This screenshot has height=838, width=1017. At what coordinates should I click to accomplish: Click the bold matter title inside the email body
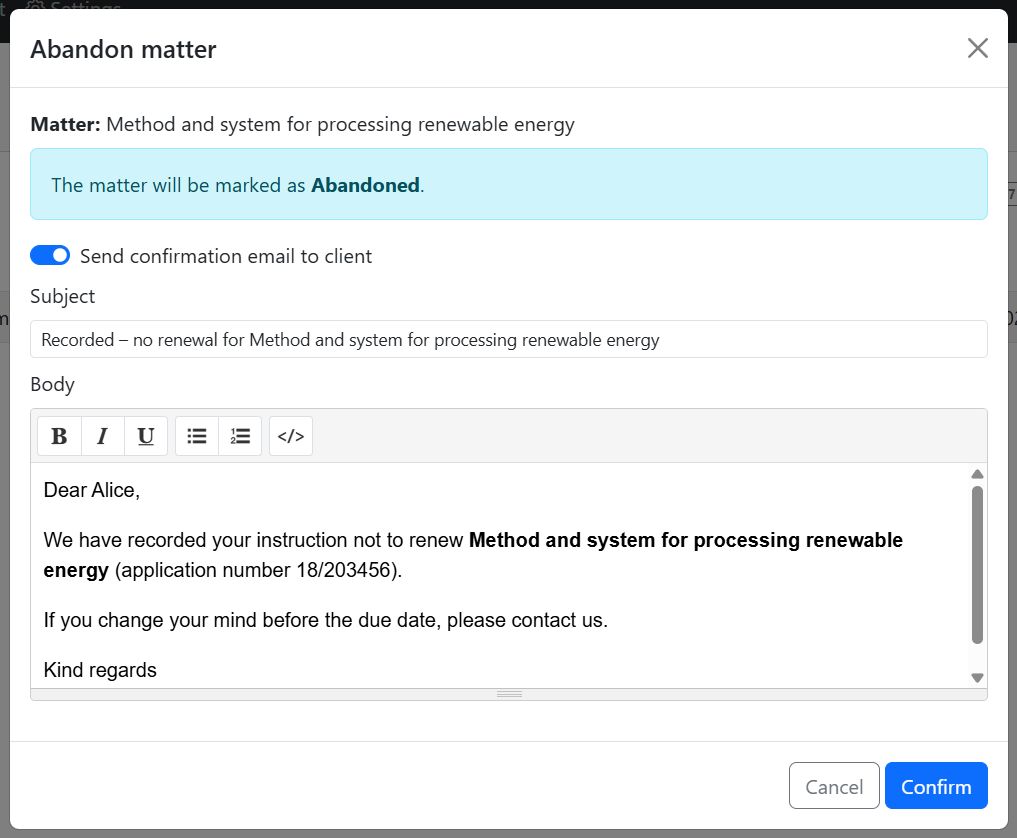click(685, 541)
